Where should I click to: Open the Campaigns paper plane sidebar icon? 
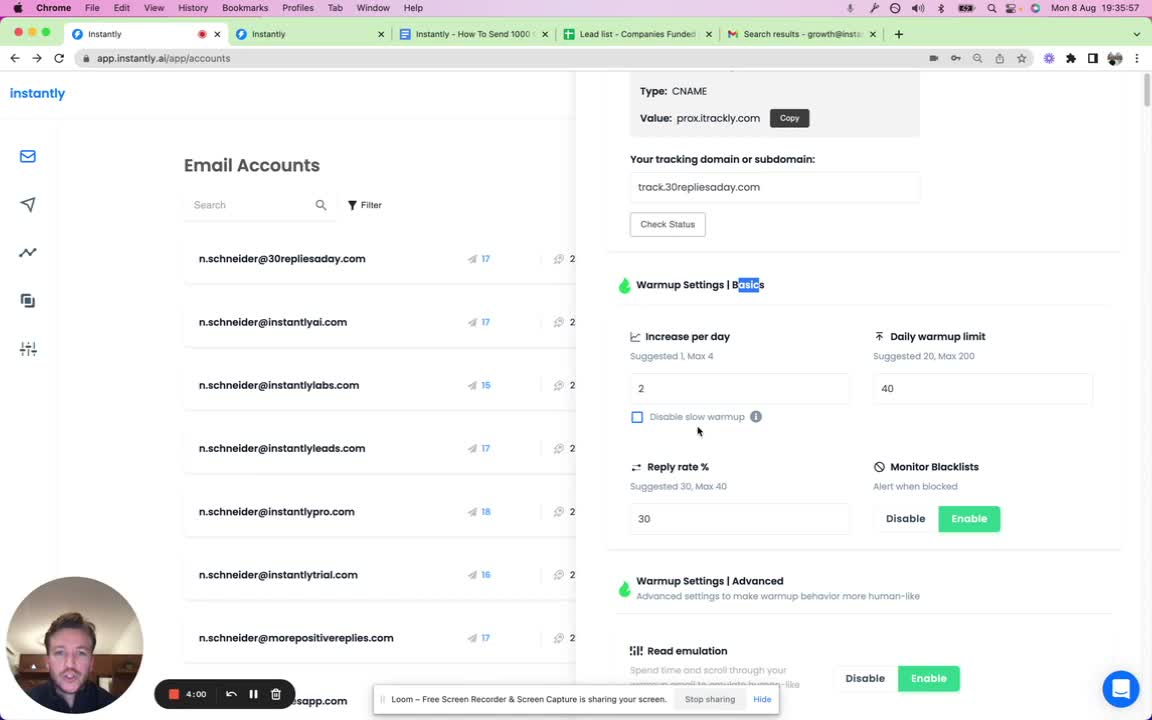tap(28, 204)
